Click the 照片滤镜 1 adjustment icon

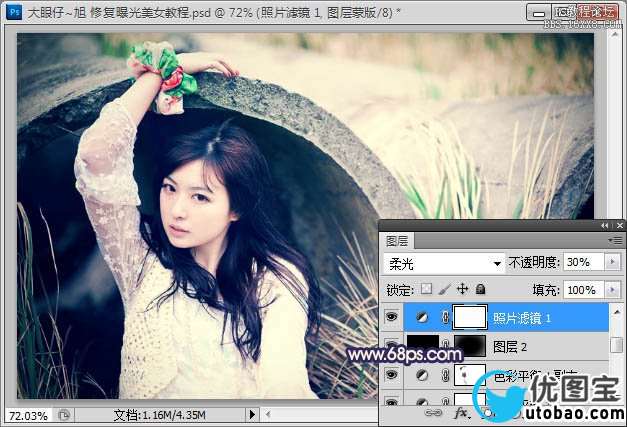pos(421,318)
